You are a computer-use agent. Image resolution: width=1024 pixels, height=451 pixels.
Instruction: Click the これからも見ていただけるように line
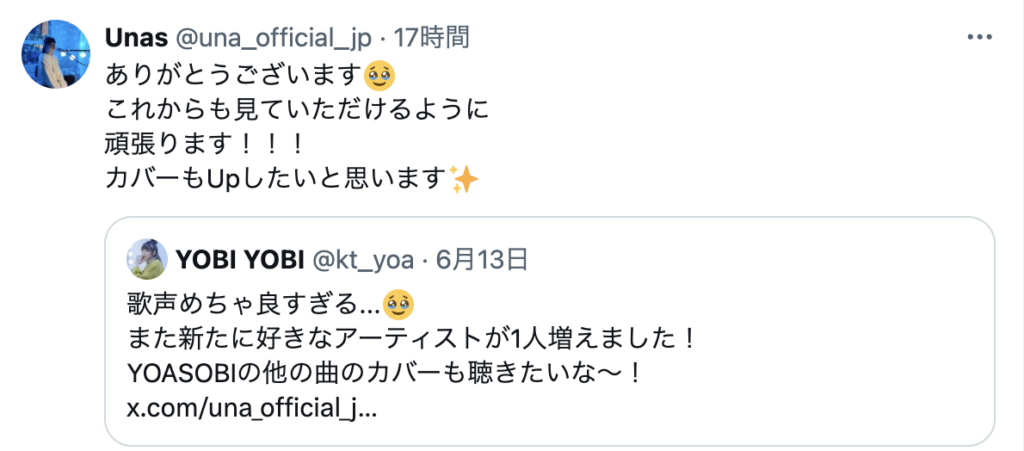click(x=297, y=112)
